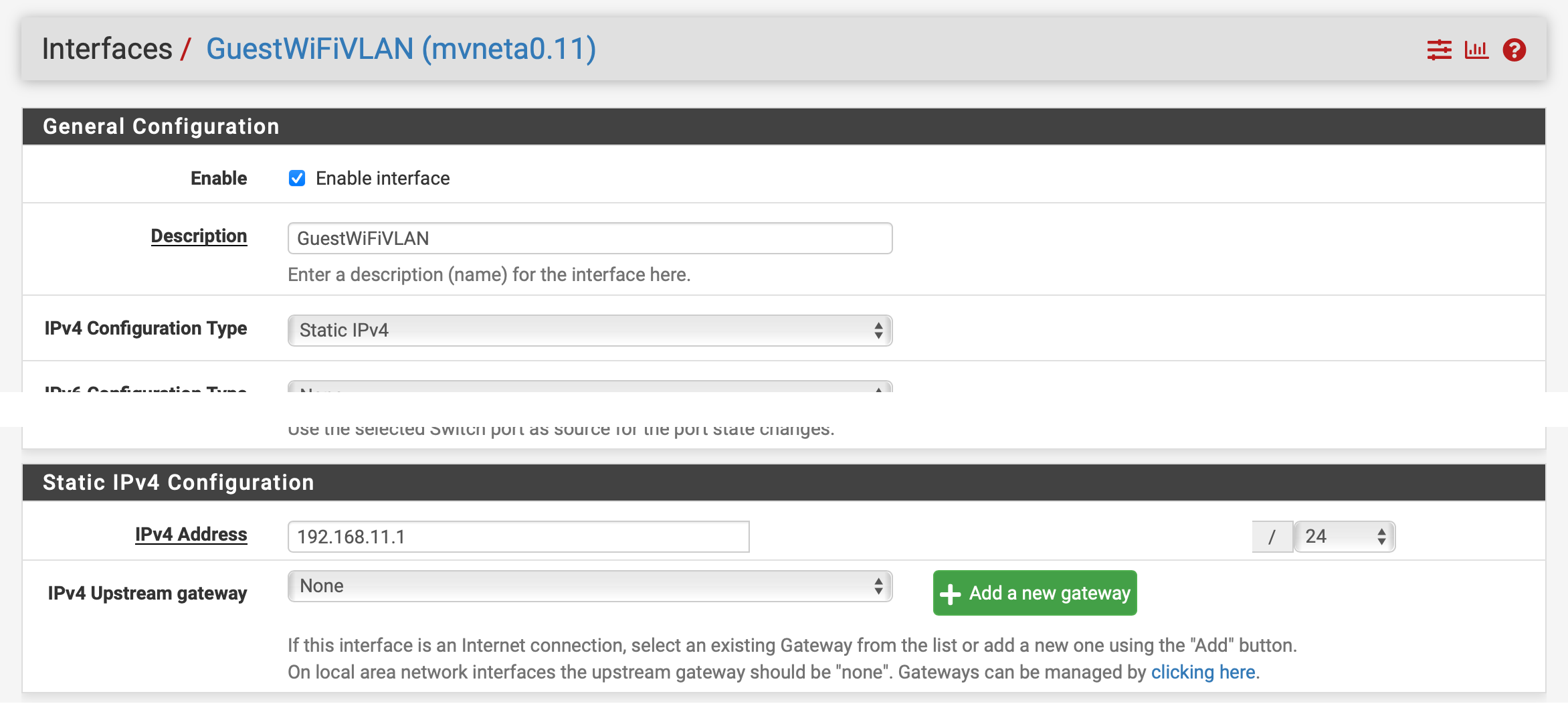
Task: Follow the 'clicking here' gateways link
Action: (x=1203, y=672)
